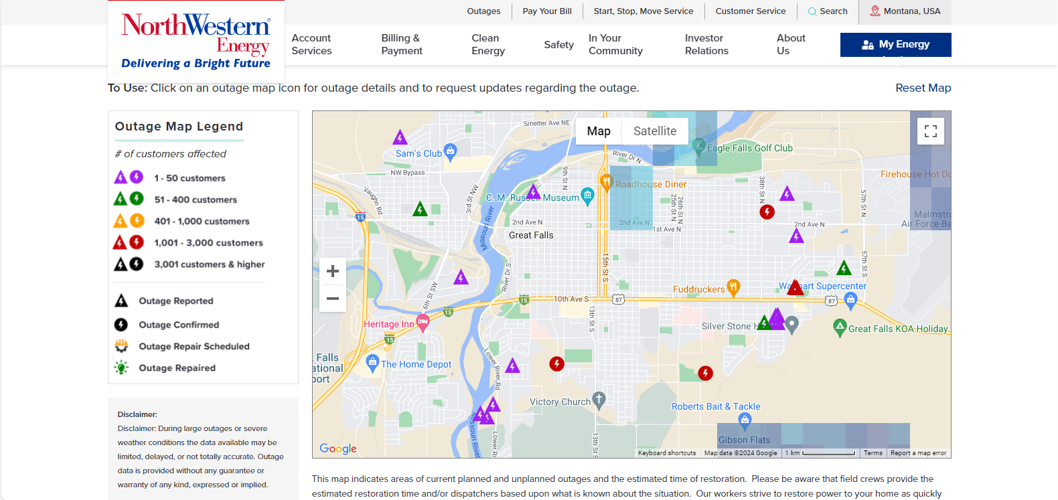
Task: Open Clean Energy menu
Action: click(x=488, y=45)
